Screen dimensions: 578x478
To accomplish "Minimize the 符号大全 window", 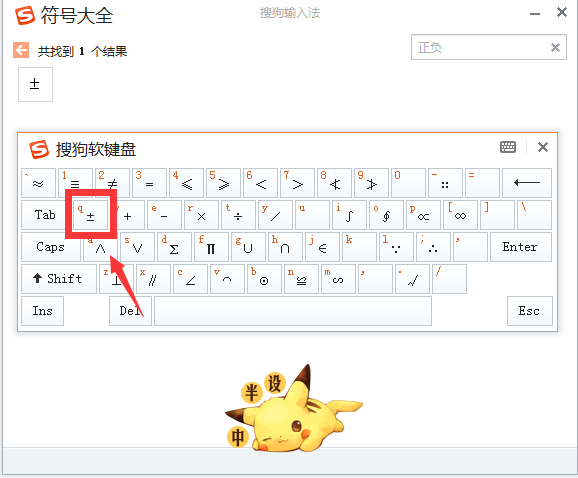I will point(535,14).
